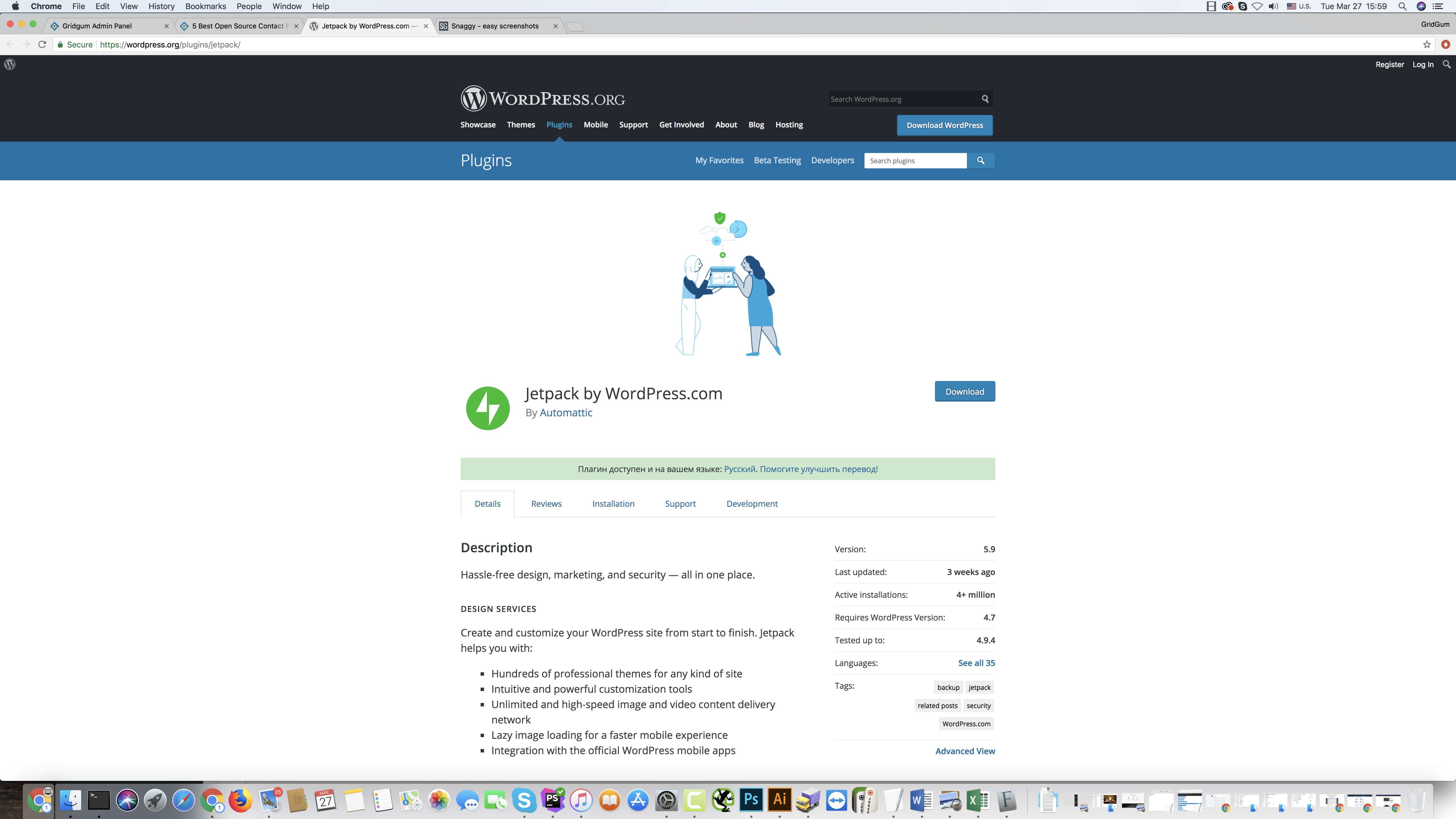Click the blue Download plugin button
Viewport: 1456px width, 819px height.
[x=964, y=392]
